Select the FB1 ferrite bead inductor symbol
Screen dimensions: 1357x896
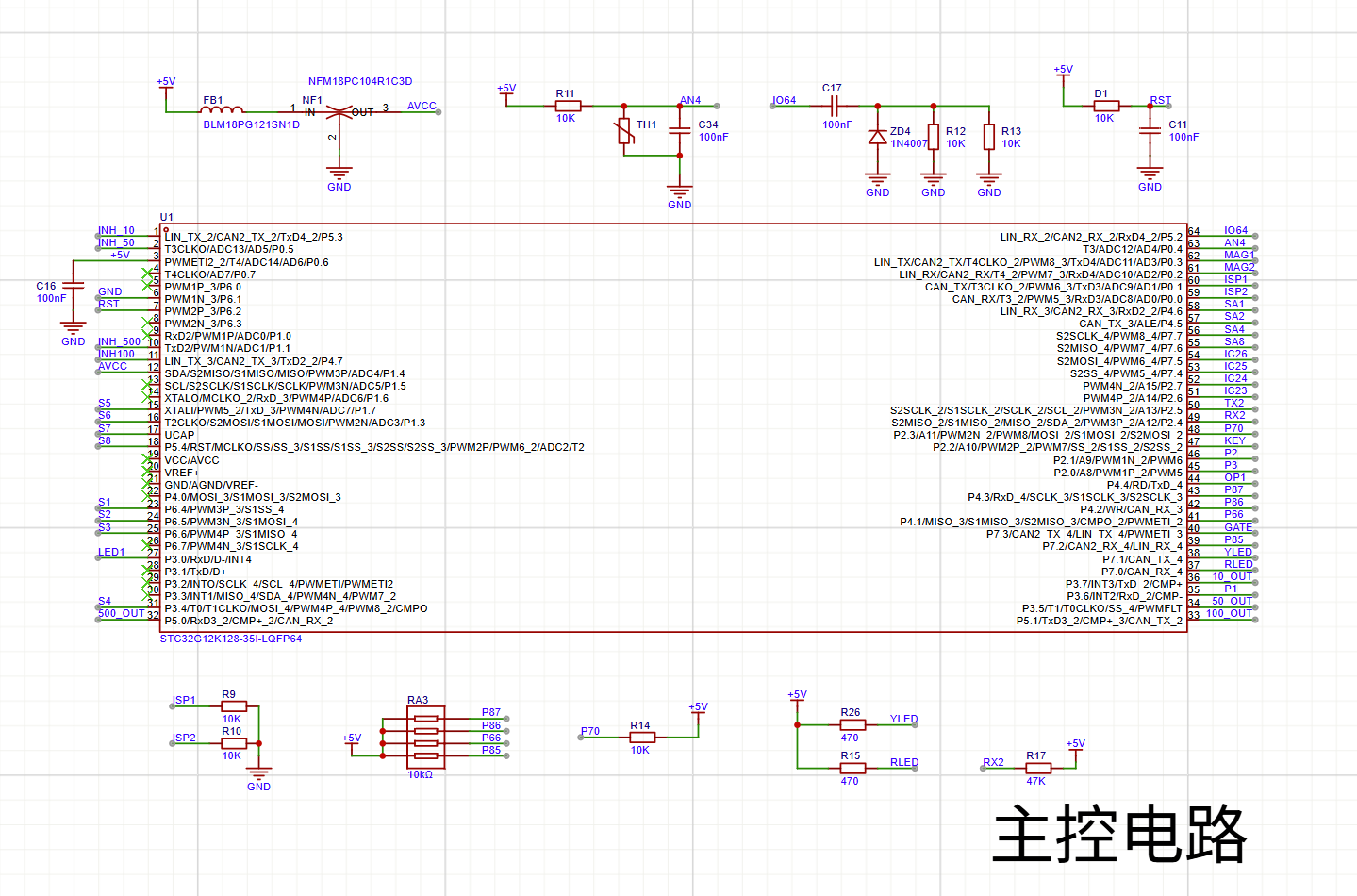223,110
